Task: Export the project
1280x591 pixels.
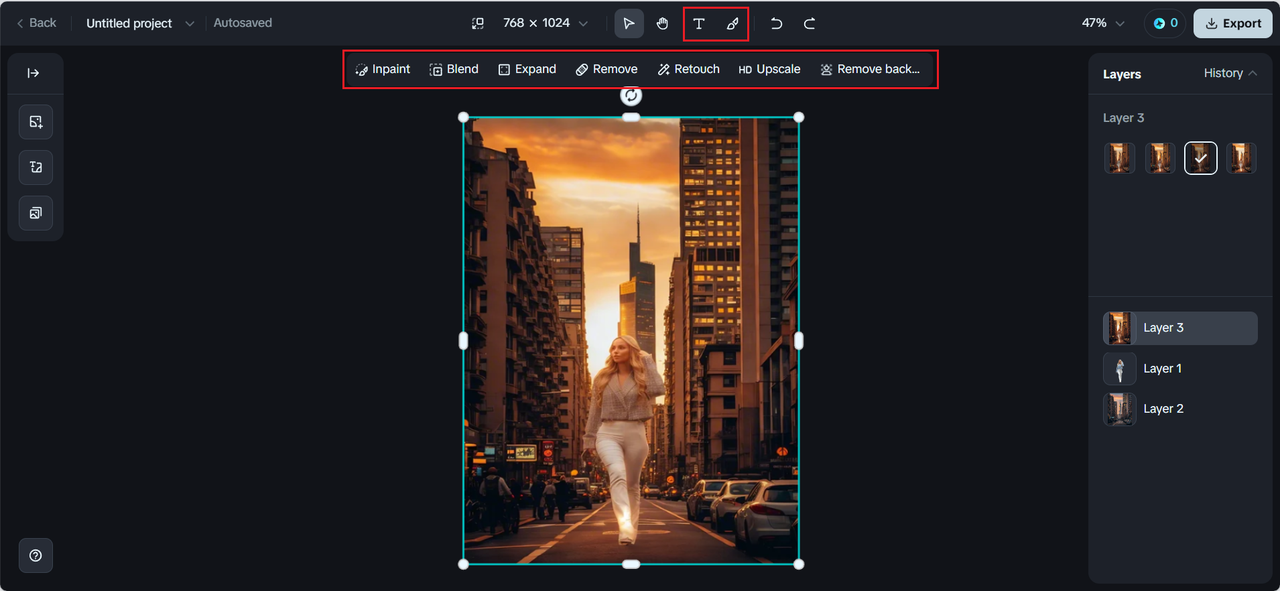Action: [1232, 23]
